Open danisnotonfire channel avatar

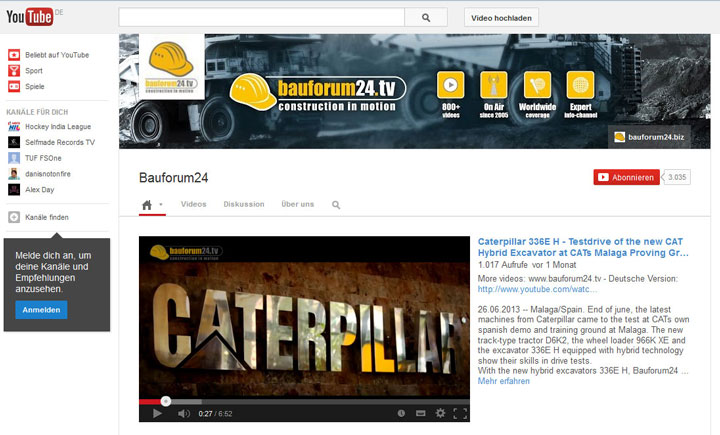(14, 174)
